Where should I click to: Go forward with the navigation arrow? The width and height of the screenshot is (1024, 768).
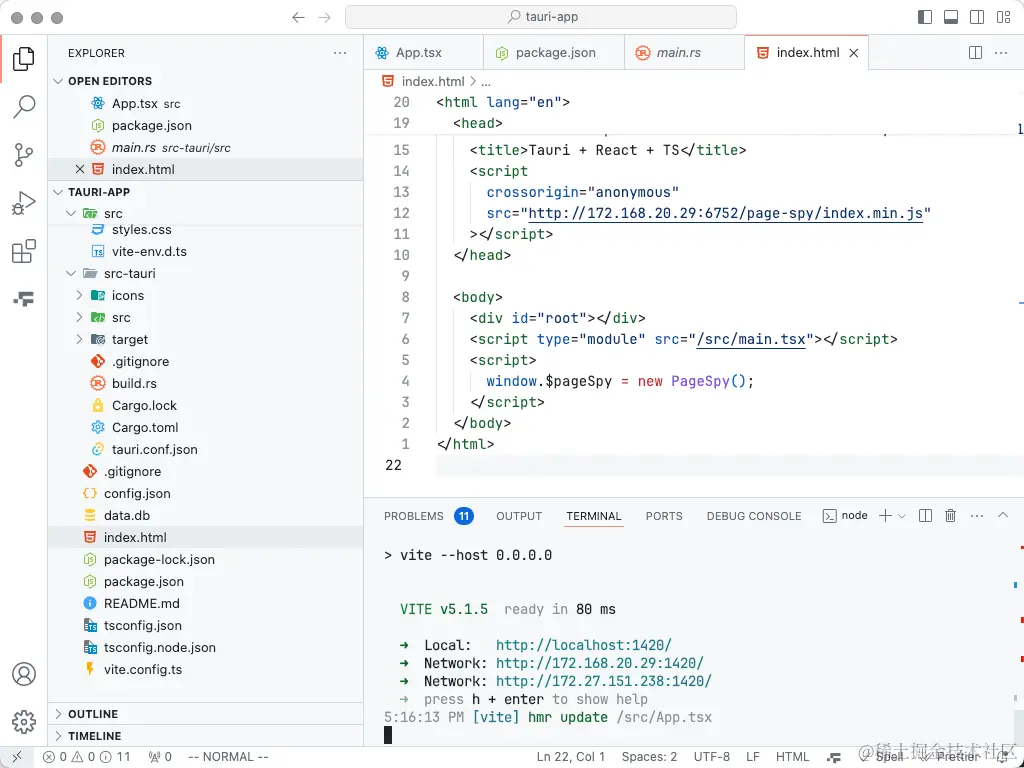(x=325, y=18)
